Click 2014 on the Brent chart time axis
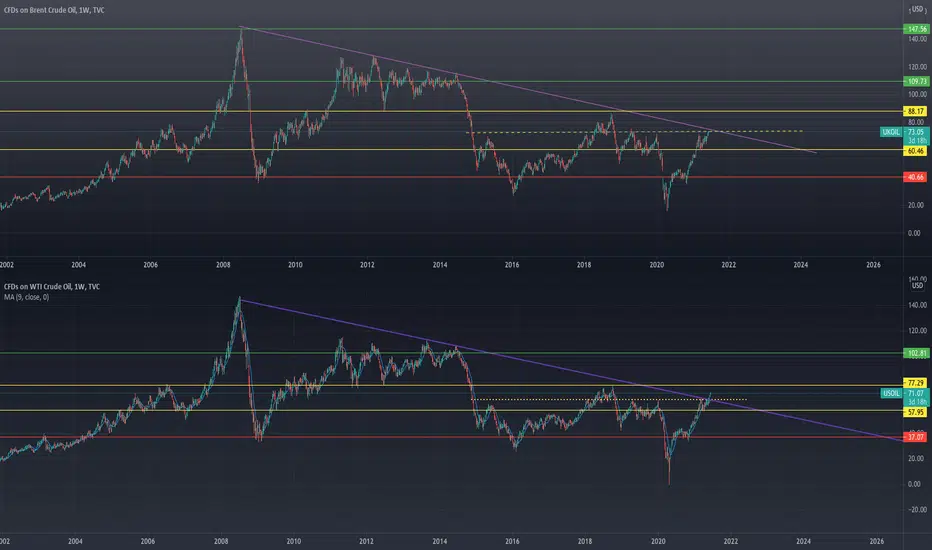Image resolution: width=932 pixels, height=550 pixels. click(x=440, y=265)
